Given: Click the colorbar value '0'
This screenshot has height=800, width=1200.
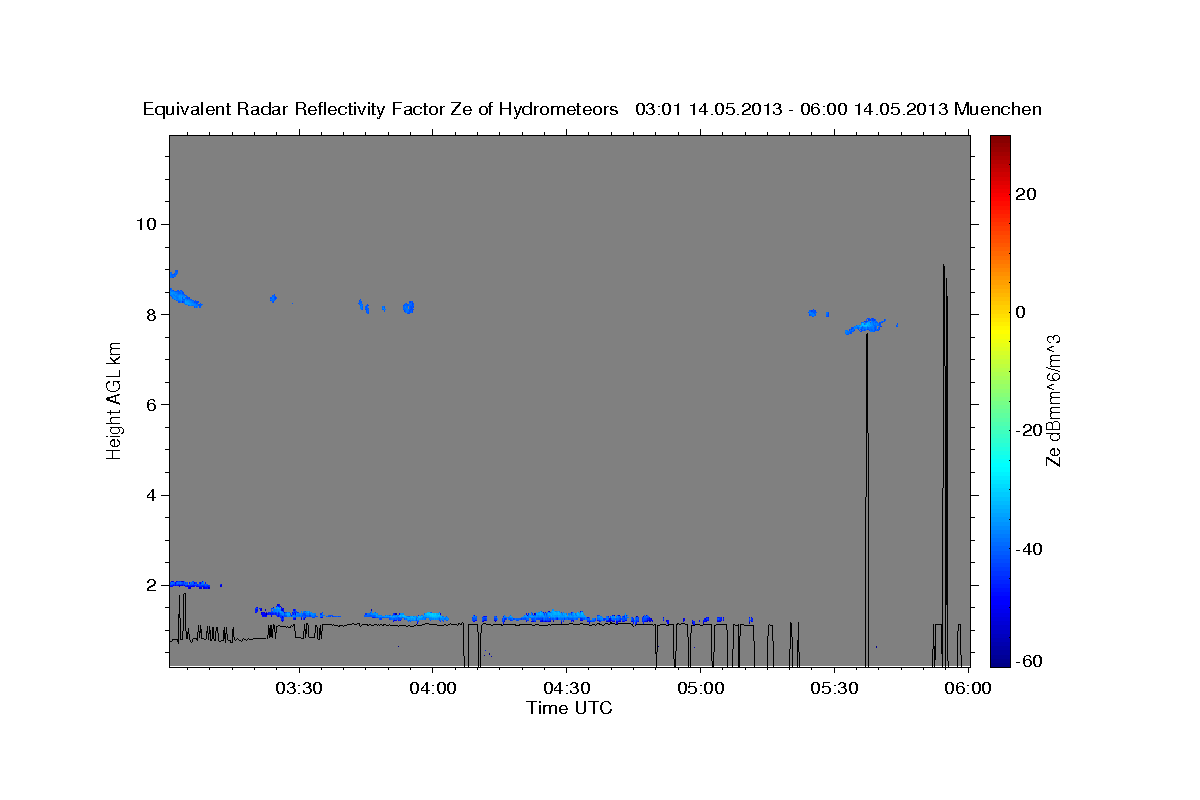Looking at the screenshot, I should [1021, 312].
